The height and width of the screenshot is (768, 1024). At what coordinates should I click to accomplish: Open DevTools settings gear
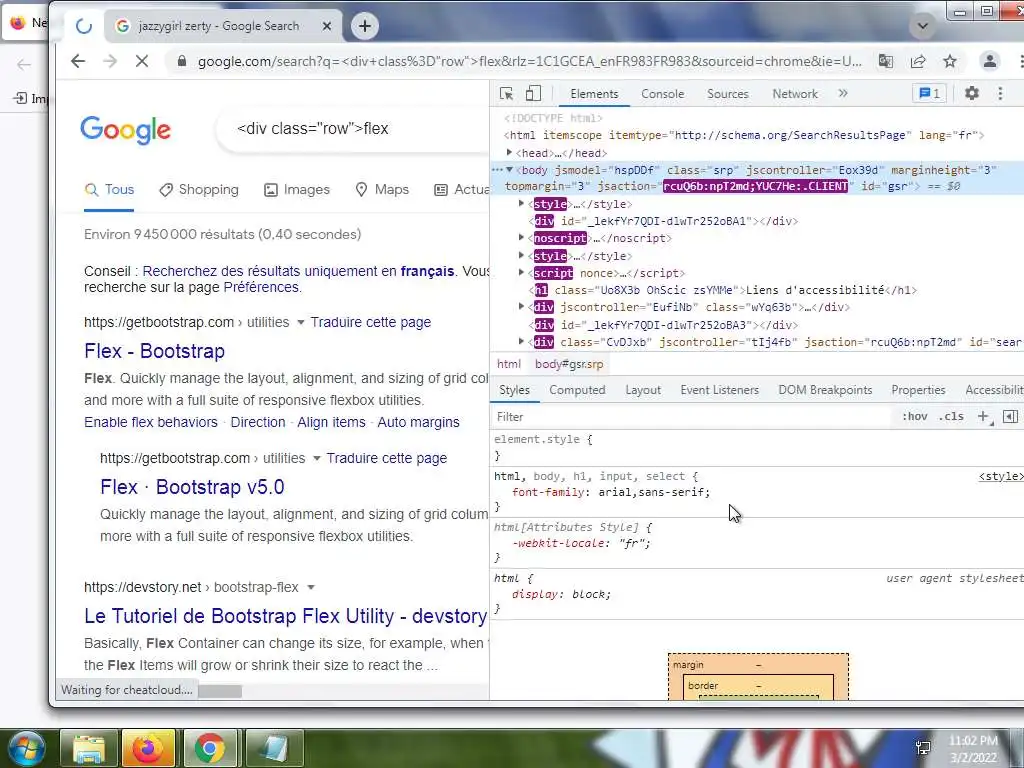tap(972, 93)
